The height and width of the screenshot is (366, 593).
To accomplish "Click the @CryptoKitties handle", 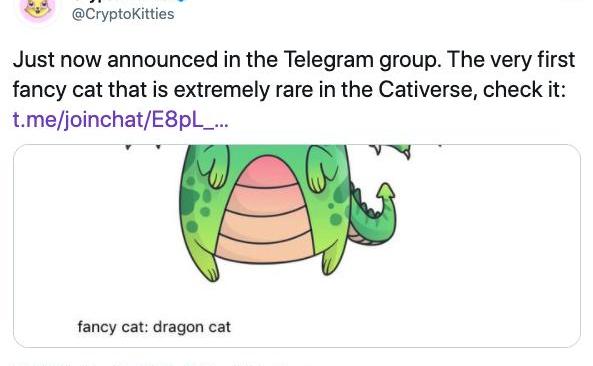I will 123,14.
